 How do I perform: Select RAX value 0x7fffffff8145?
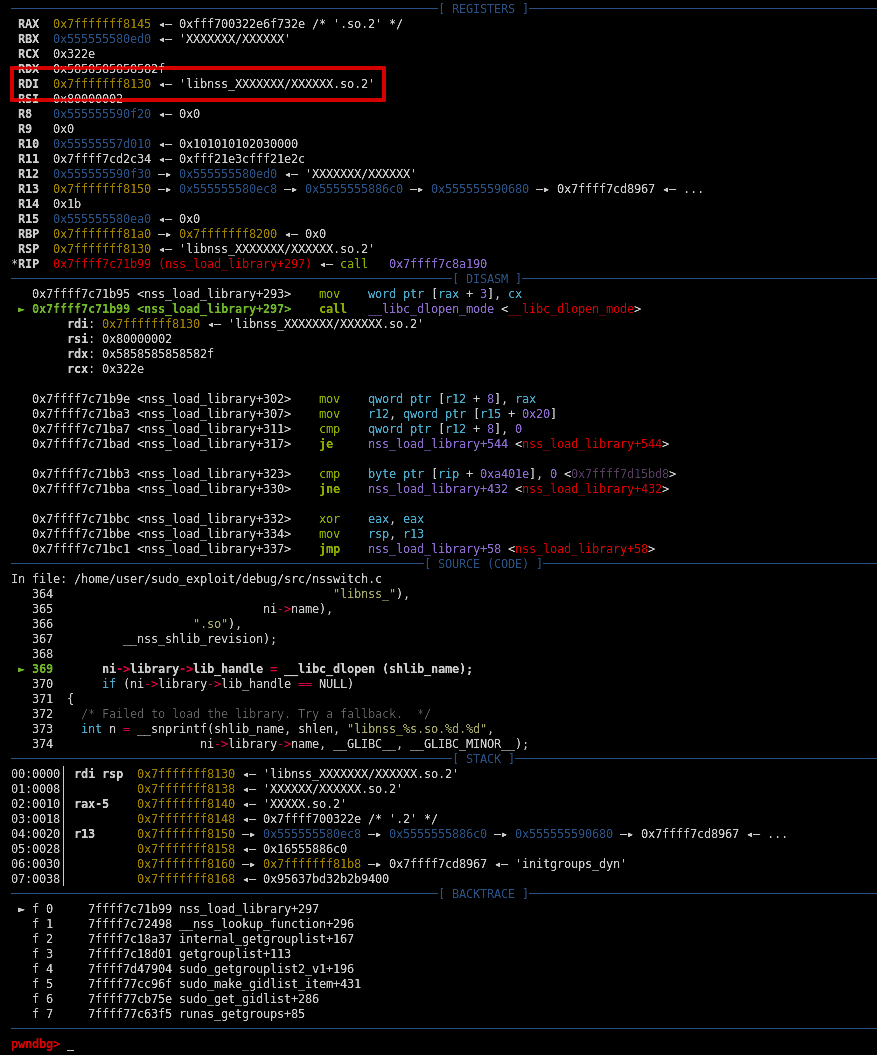[x=102, y=24]
